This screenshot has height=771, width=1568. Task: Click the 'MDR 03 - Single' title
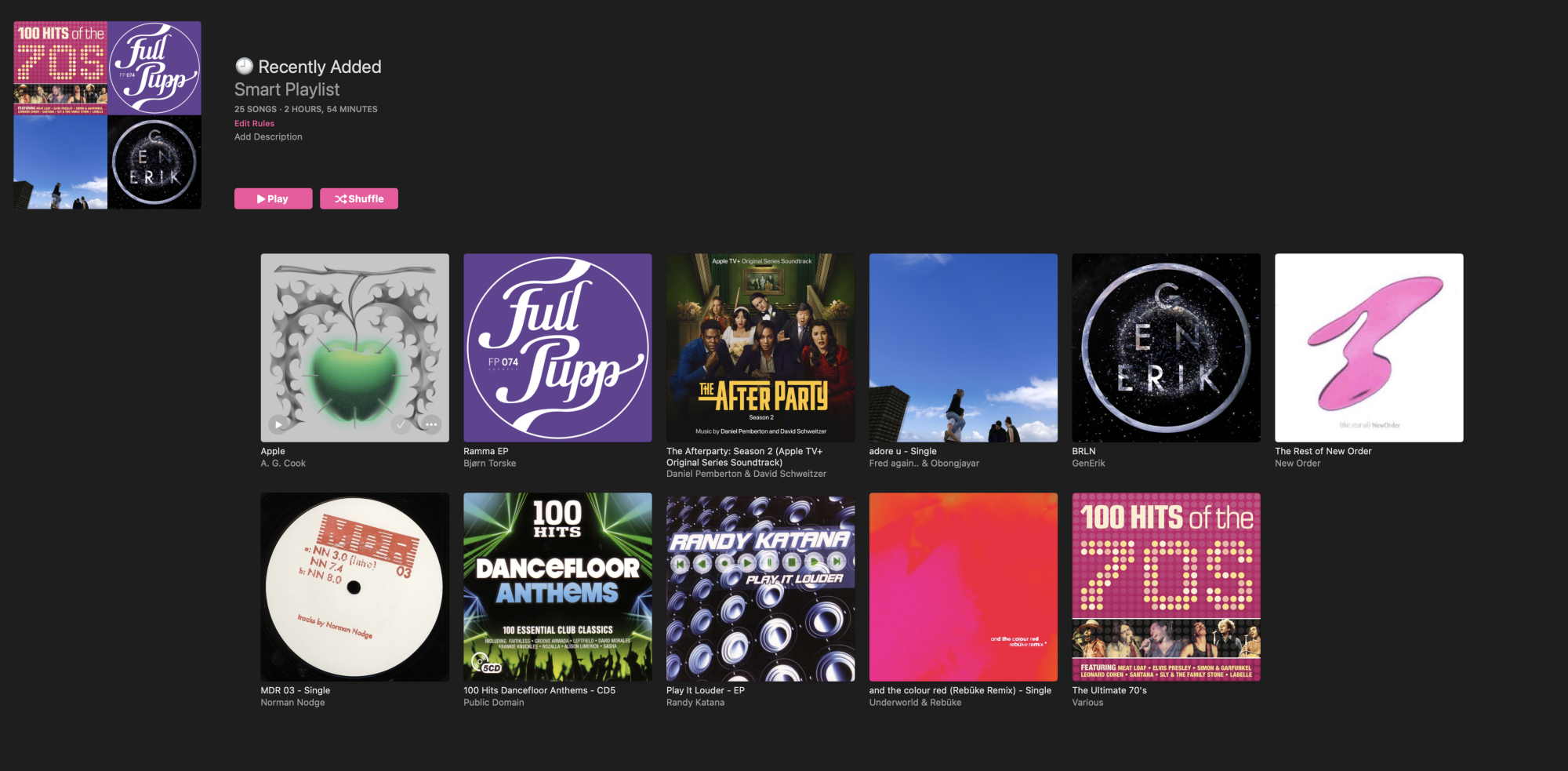click(x=296, y=690)
